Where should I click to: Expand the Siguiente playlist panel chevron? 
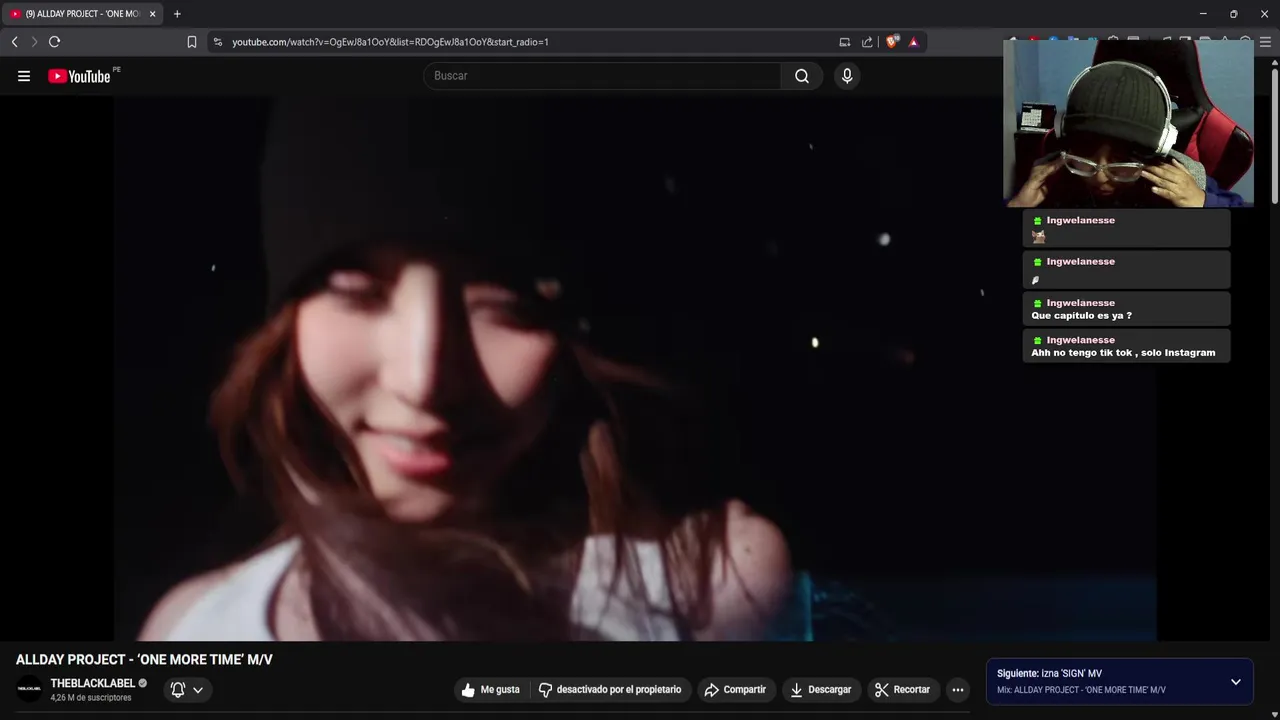click(x=1236, y=682)
